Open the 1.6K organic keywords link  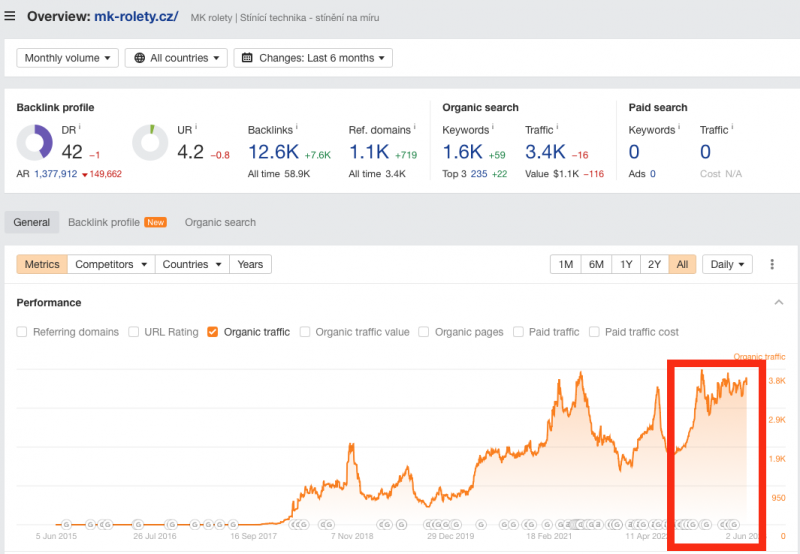[x=462, y=152]
